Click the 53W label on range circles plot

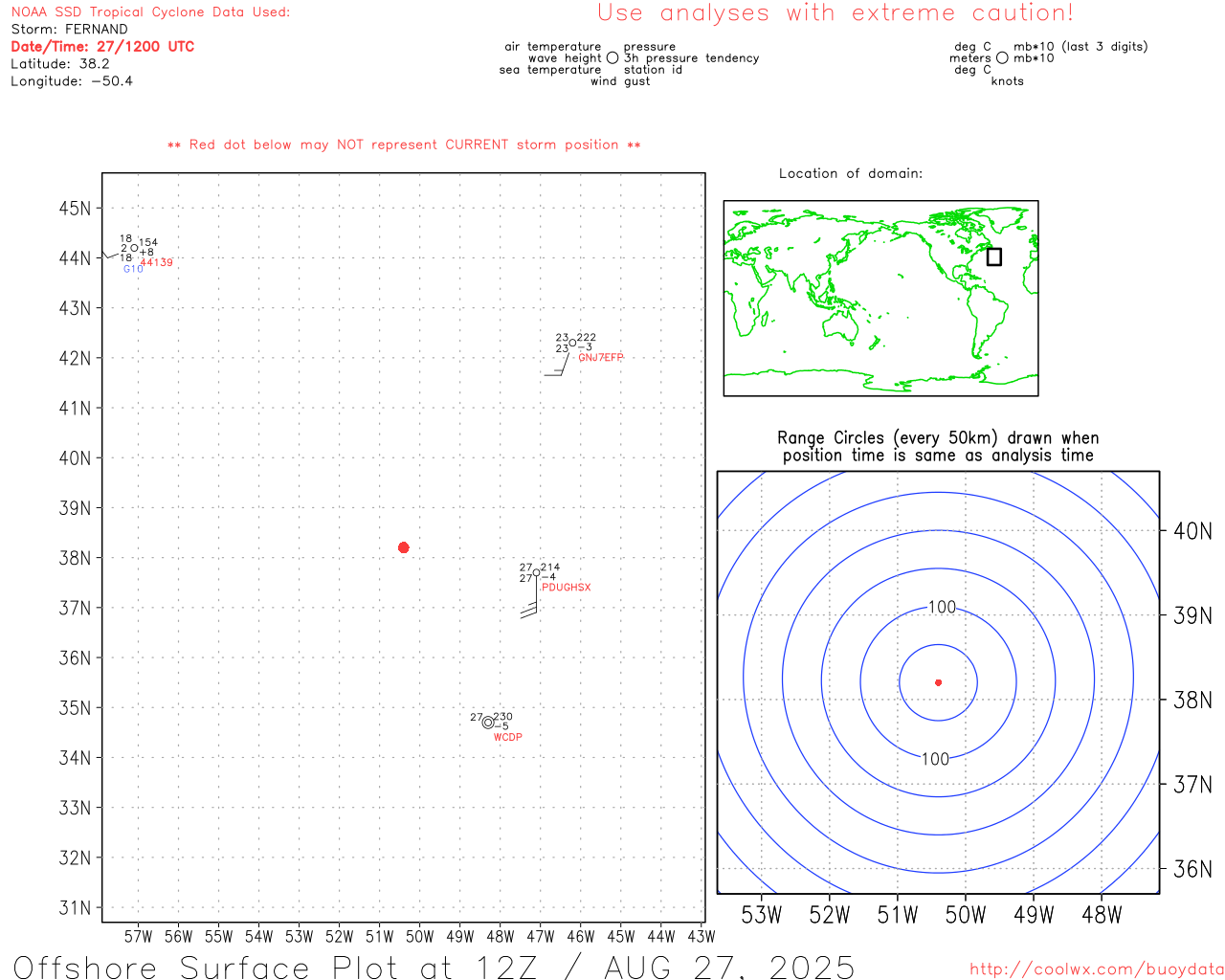coord(762,915)
